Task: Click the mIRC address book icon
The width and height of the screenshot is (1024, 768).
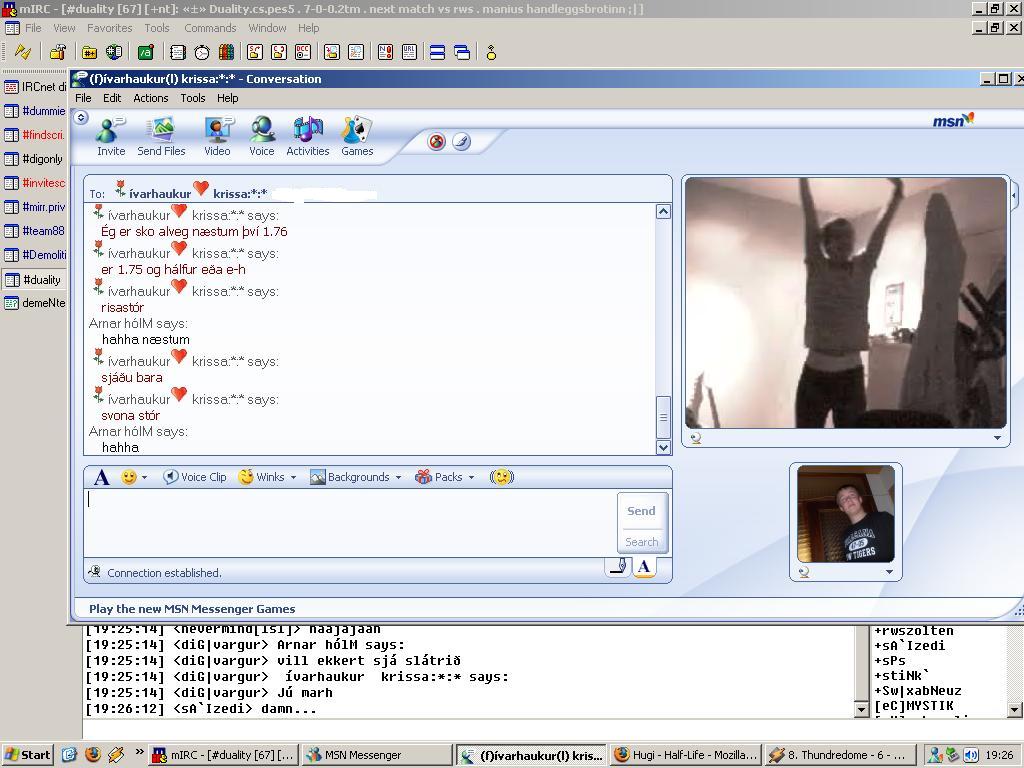Action: [178, 52]
